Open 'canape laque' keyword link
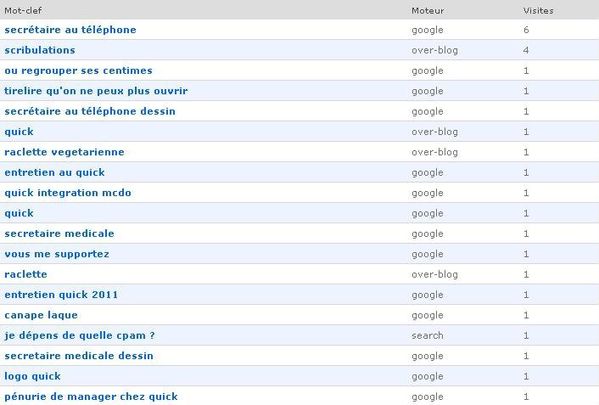 [x=41, y=315]
